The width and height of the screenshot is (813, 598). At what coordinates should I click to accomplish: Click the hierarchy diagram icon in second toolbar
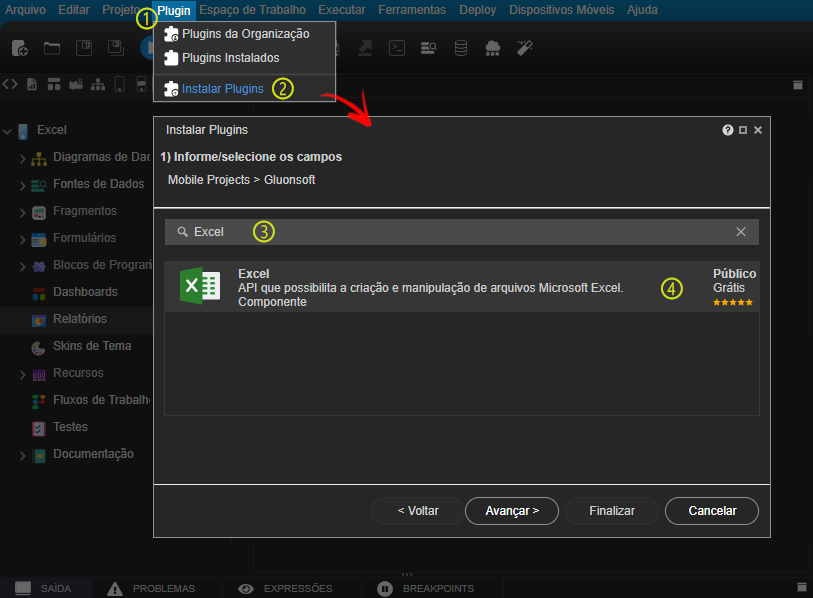pos(97,84)
